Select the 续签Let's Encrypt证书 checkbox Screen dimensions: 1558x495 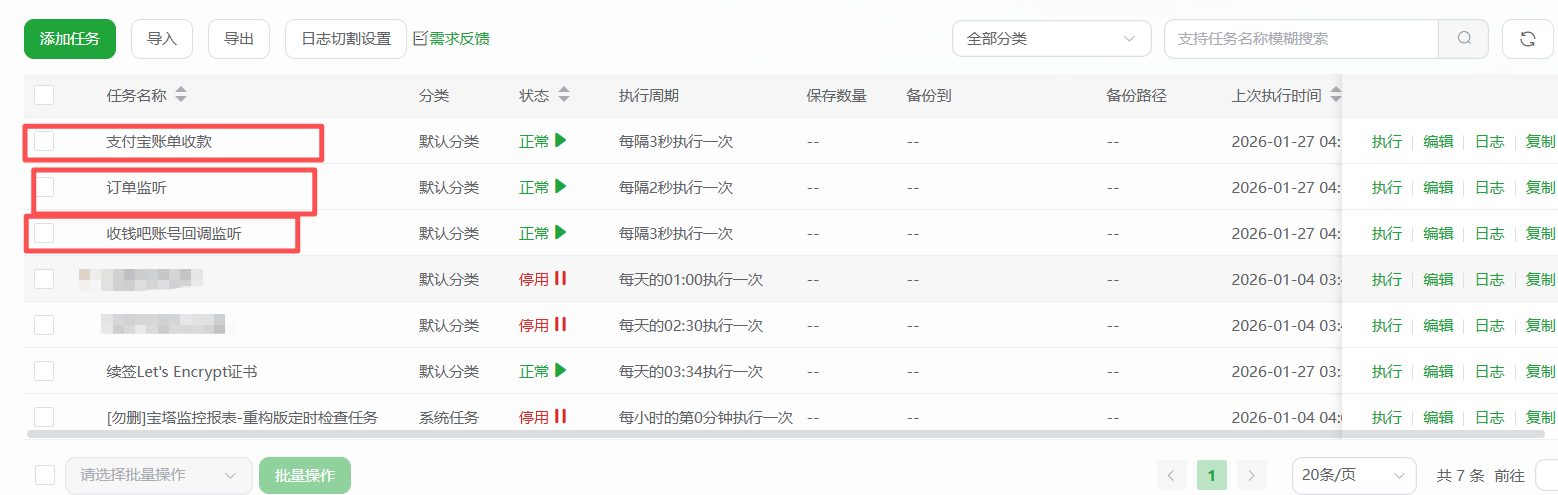pos(44,371)
